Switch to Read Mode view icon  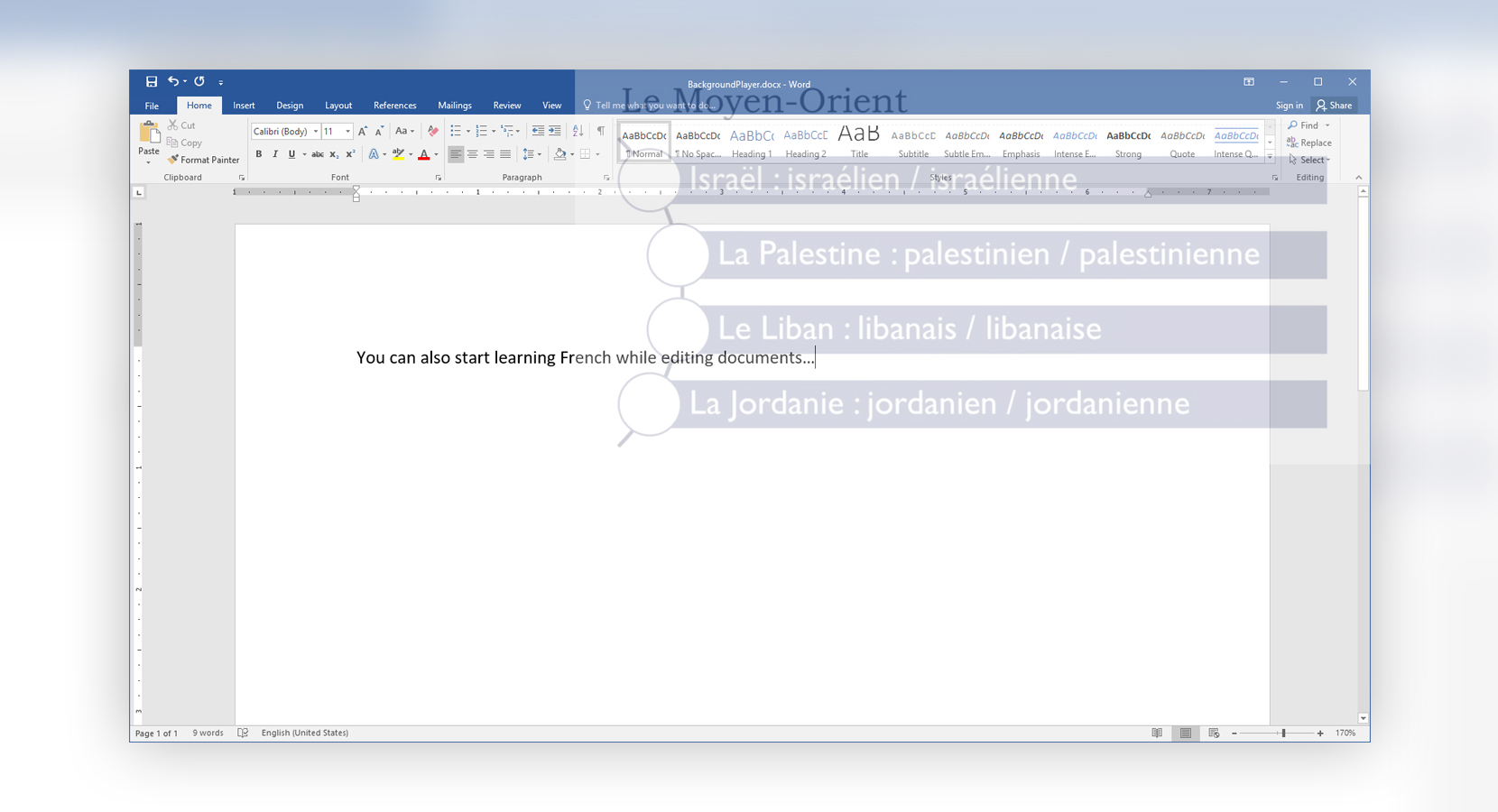(1157, 734)
